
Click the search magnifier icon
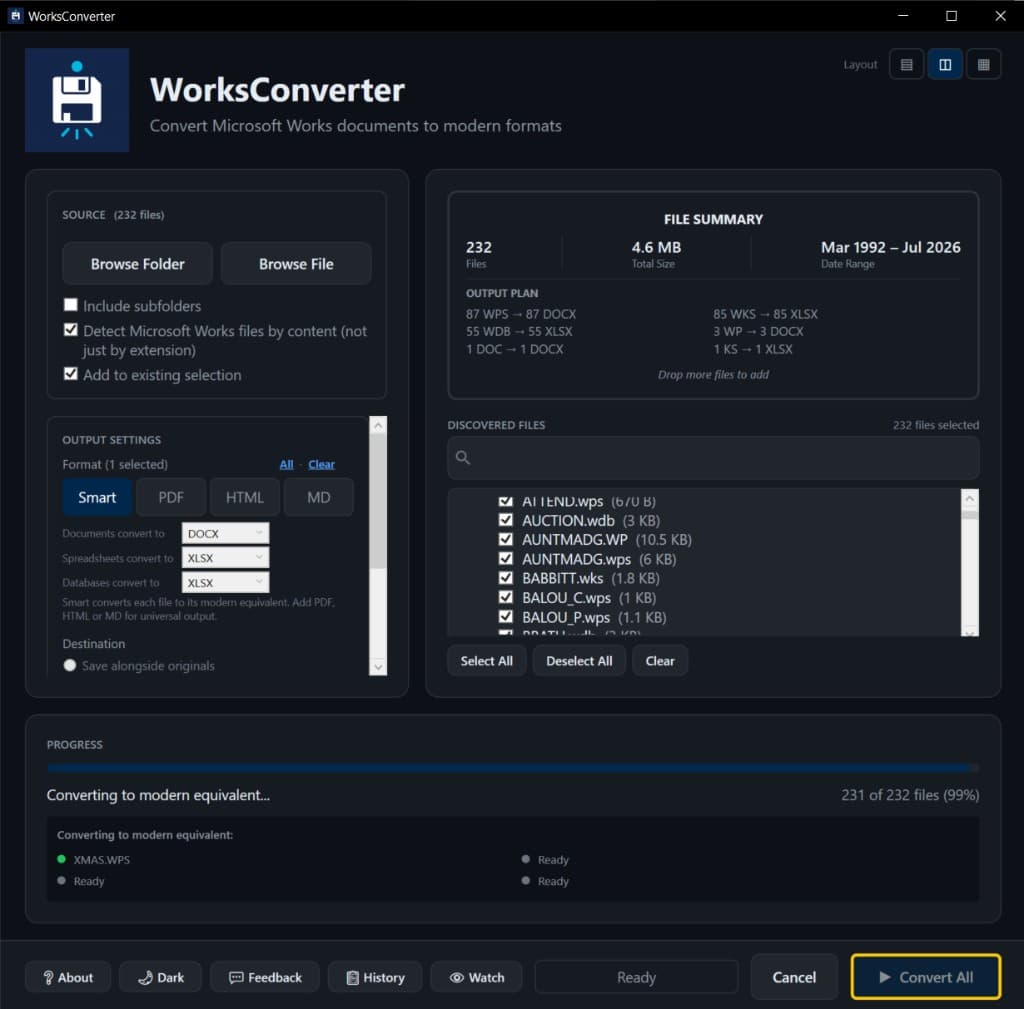[463, 458]
